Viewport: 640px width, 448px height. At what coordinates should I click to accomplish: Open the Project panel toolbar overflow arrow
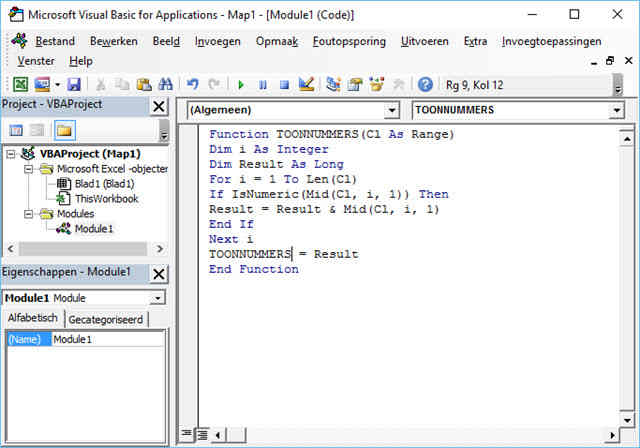pyautogui.click(x=164, y=131)
